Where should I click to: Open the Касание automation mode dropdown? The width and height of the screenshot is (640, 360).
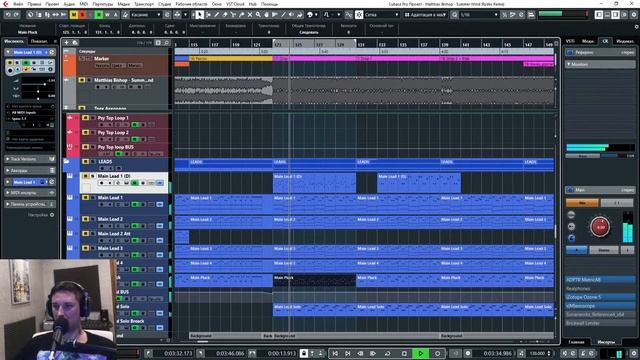(146, 15)
